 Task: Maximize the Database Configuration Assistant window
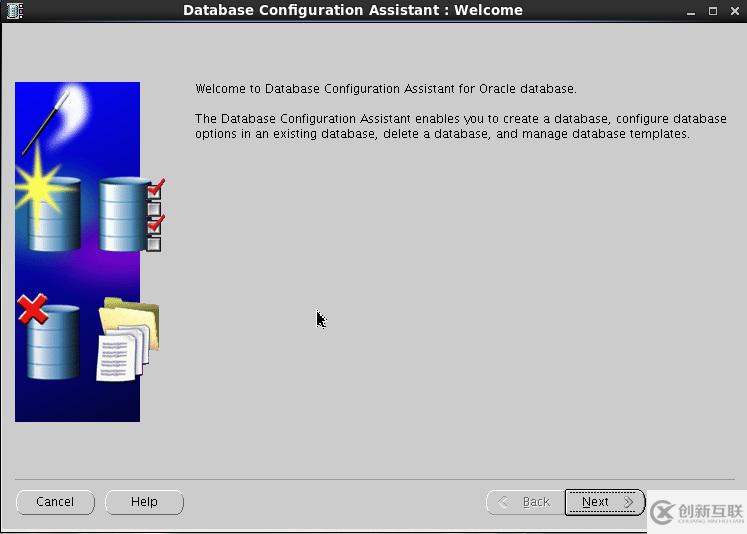[x=712, y=11]
